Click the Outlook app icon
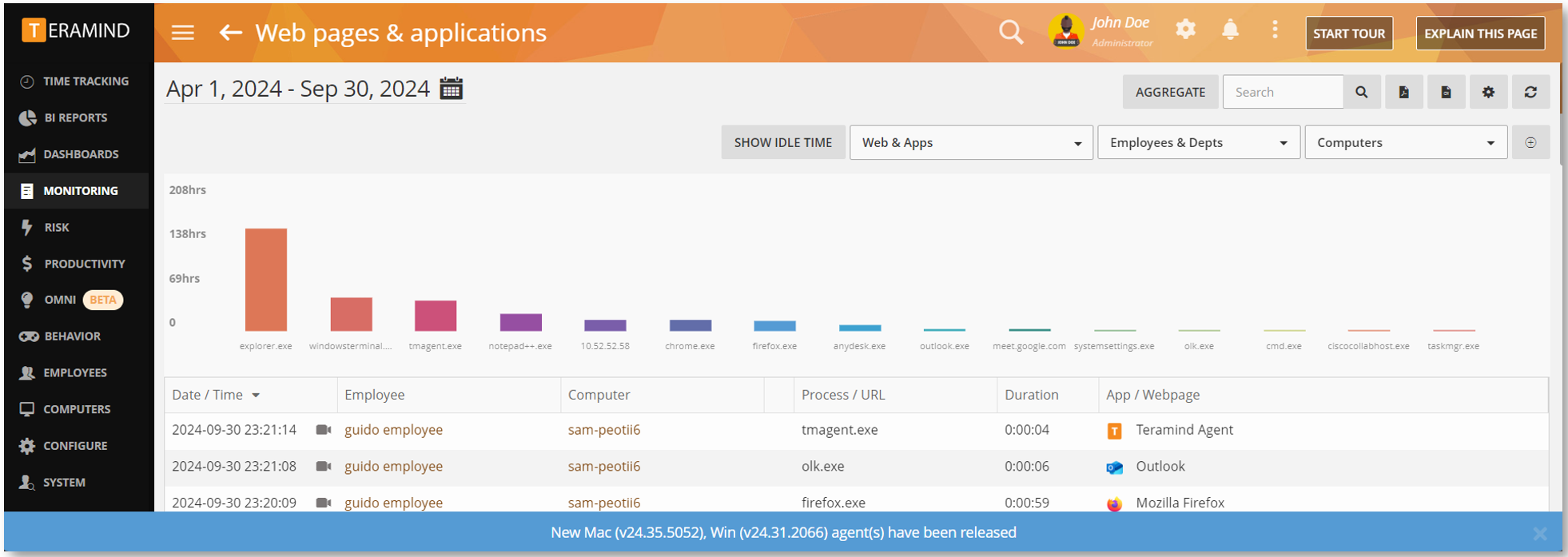The image size is (1568, 557). tap(1114, 467)
